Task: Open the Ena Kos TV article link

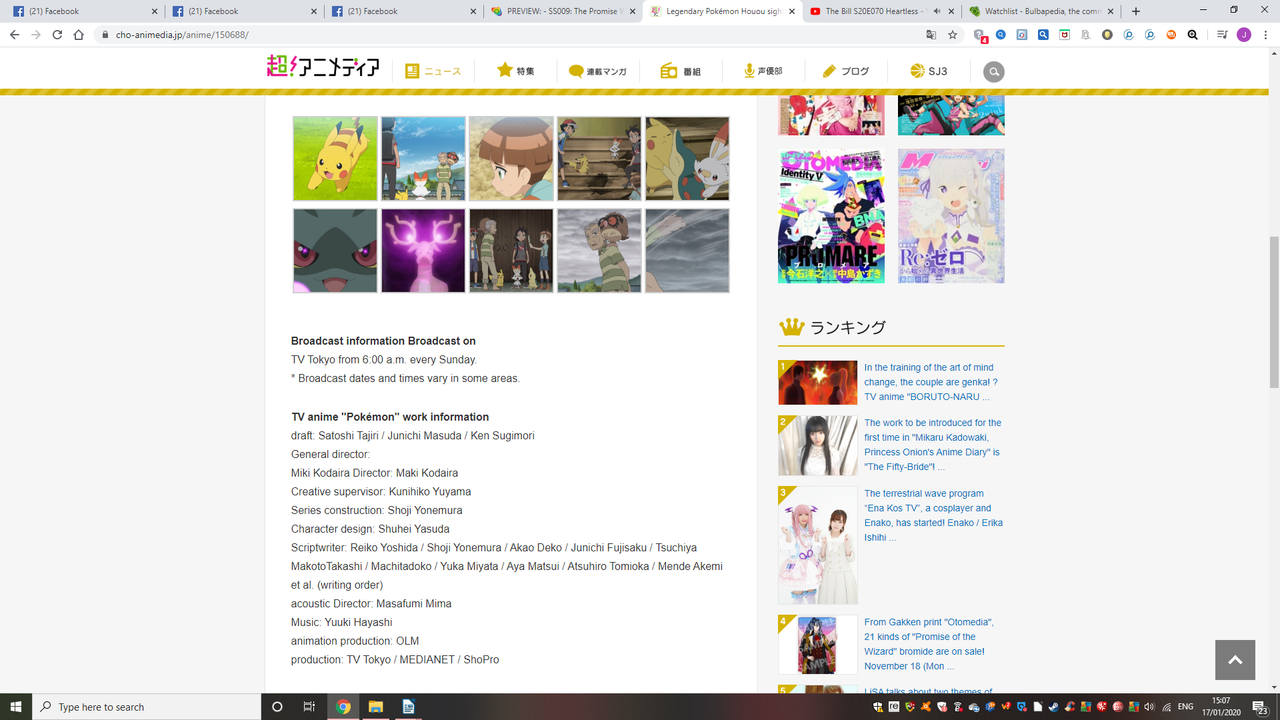Action: coord(933,515)
